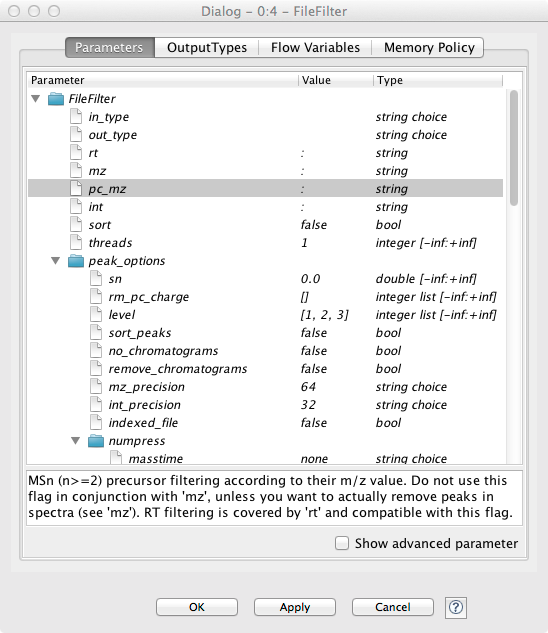Click the file icon beside int_precision

click(96, 404)
